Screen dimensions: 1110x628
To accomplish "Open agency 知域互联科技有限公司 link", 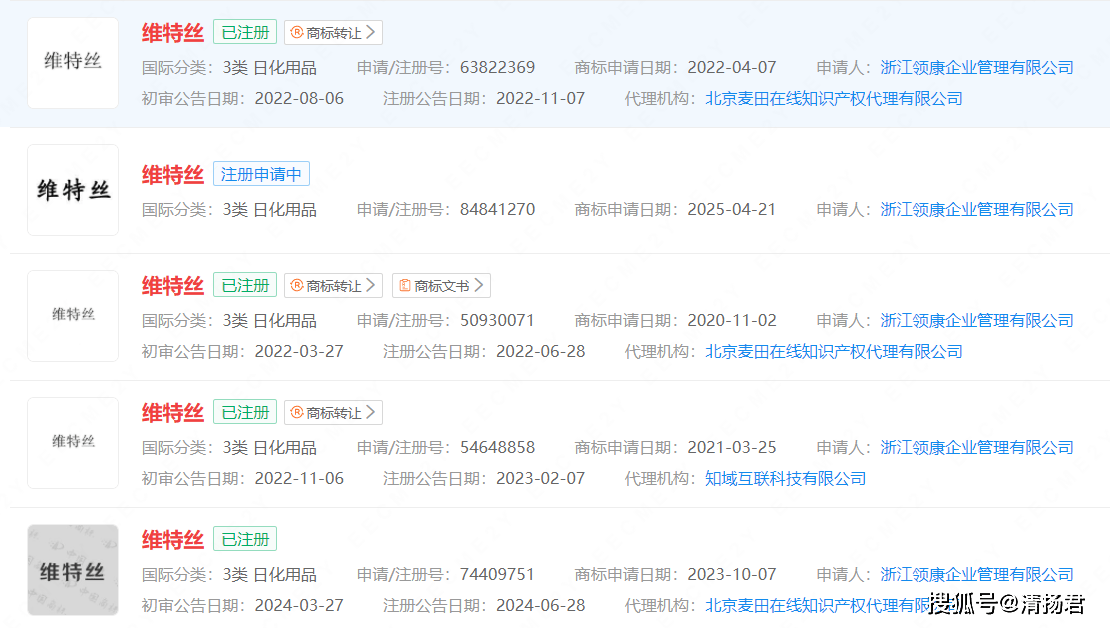I will click(786, 479).
